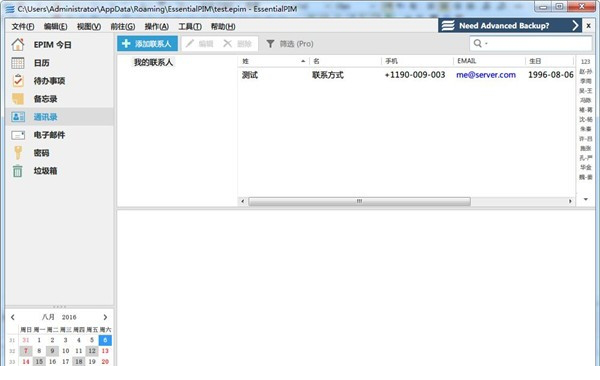Image resolution: width=600 pixels, height=380 pixels.
Task: Click the 许-吕 index filter
Action: coord(585,139)
